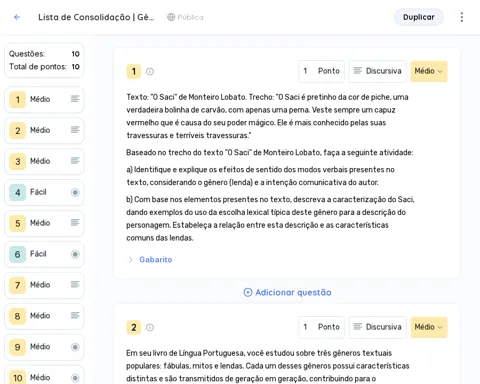Click the lines icon in question 2 Discursiva
The height and width of the screenshot is (384, 480).
tap(358, 327)
